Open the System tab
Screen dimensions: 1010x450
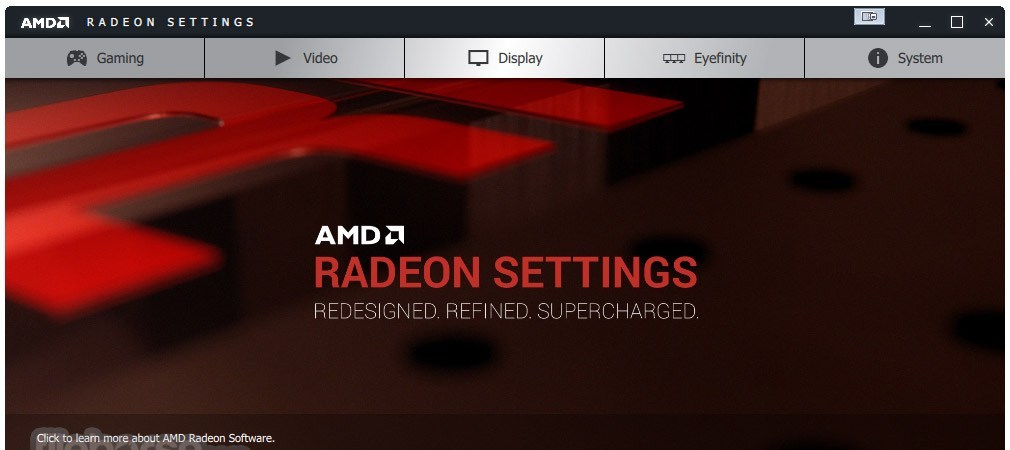pos(904,58)
